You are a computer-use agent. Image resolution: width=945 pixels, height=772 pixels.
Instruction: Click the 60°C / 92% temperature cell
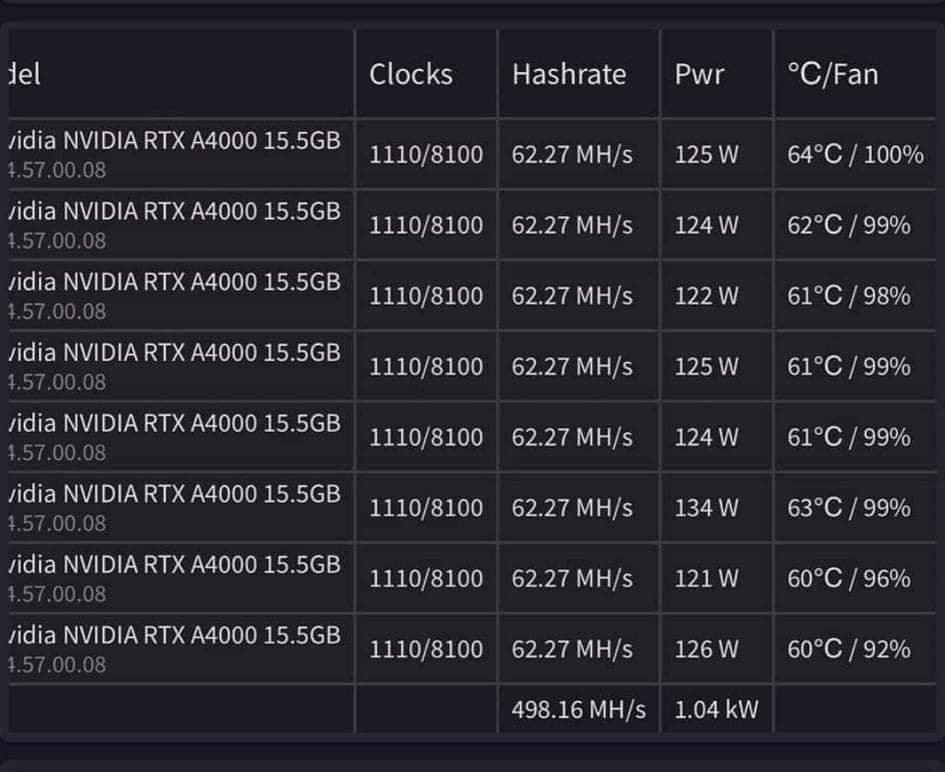coord(849,649)
